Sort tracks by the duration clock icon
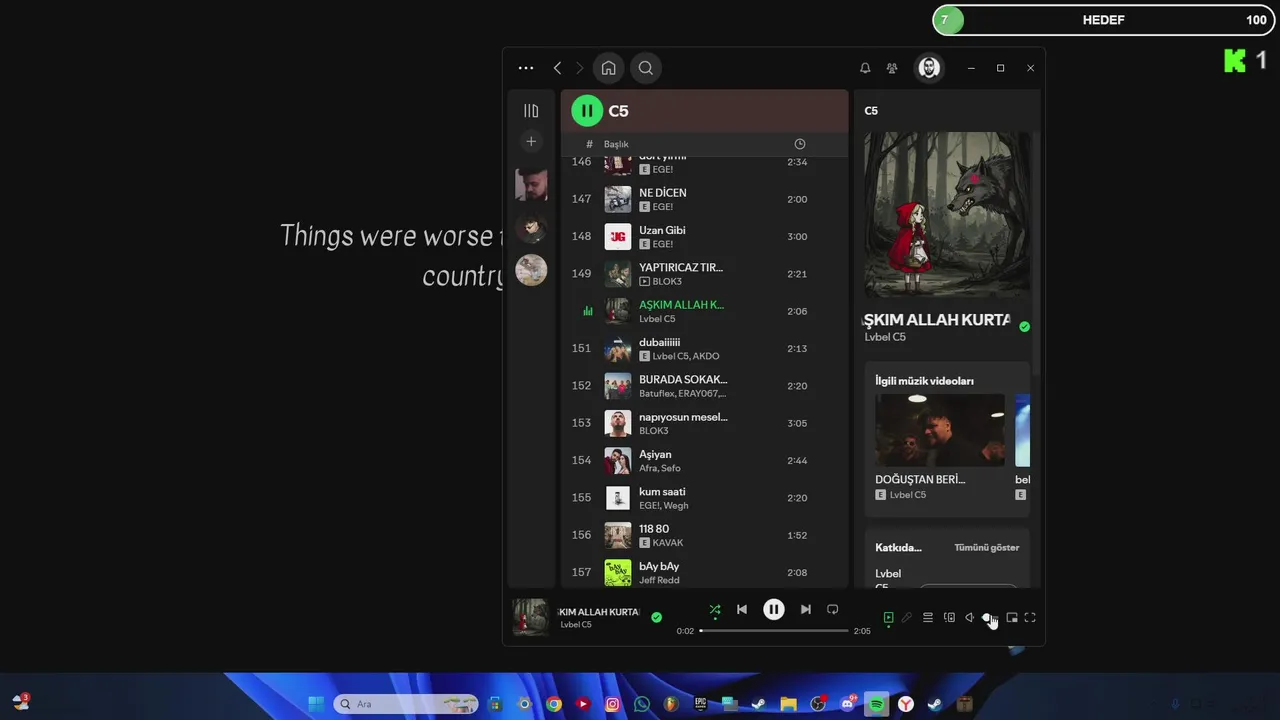This screenshot has width=1280, height=720. (x=799, y=144)
